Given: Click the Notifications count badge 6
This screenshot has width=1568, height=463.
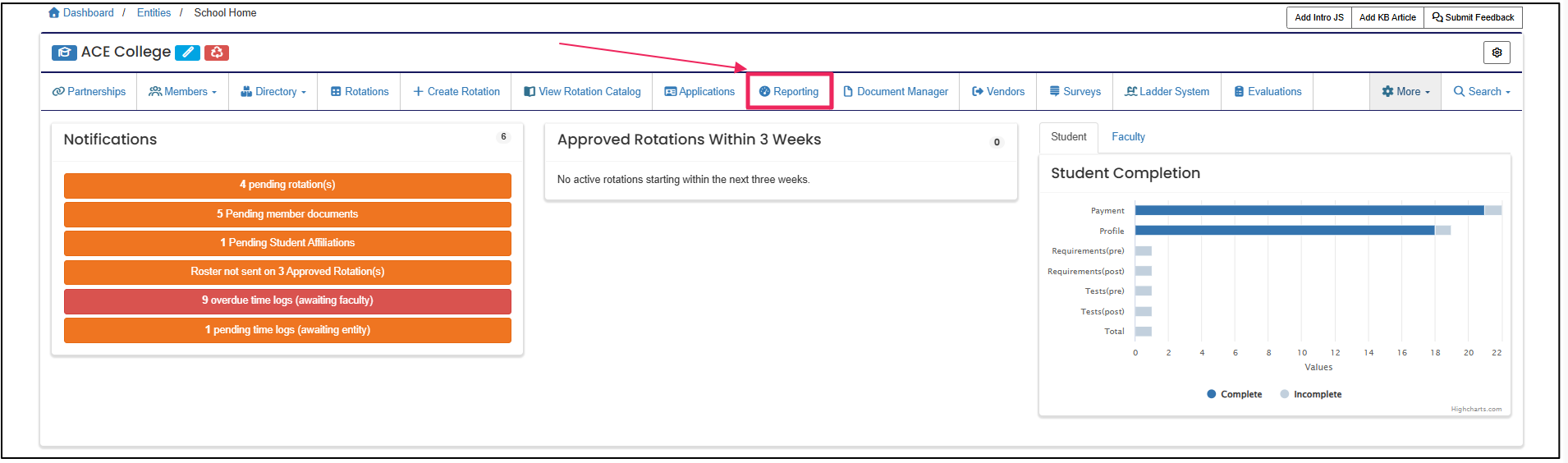Looking at the screenshot, I should click(x=503, y=137).
